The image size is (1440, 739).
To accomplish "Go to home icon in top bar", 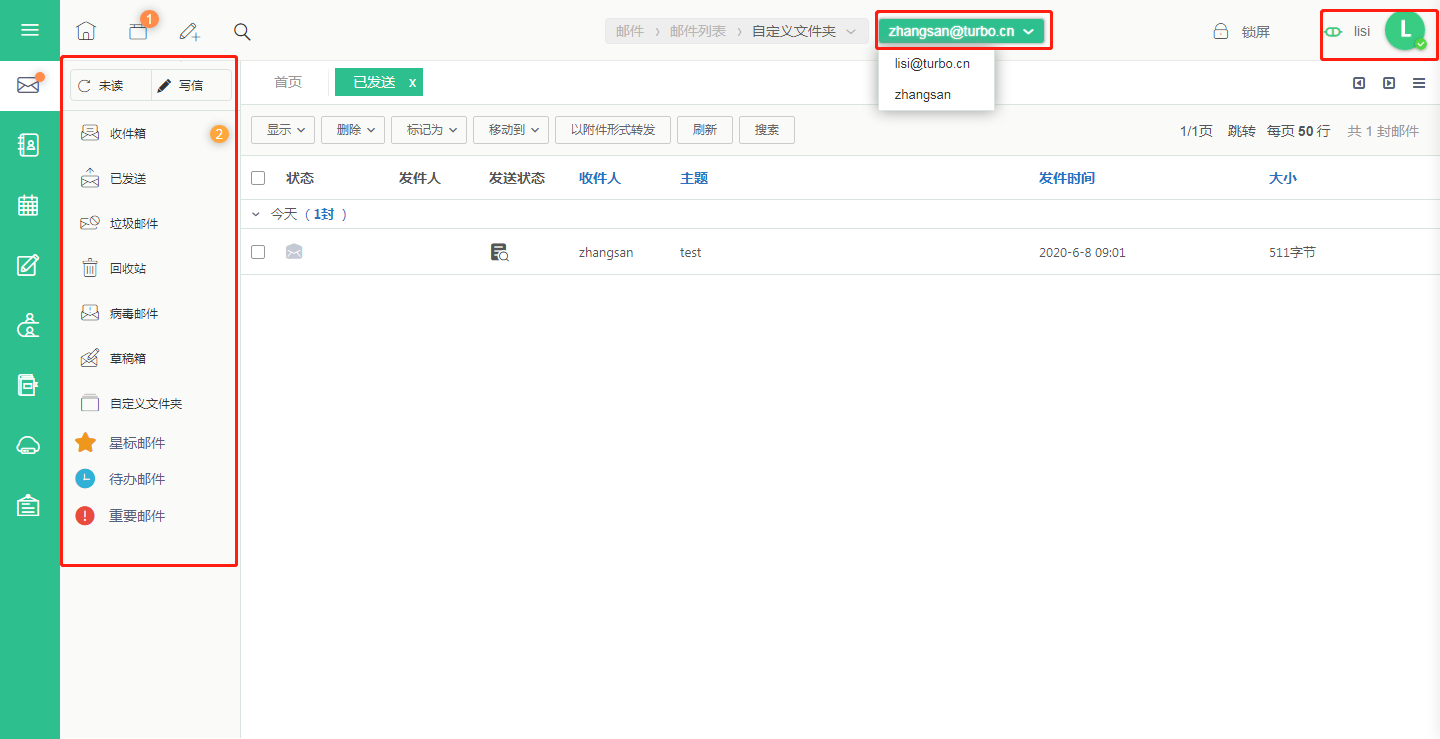I will click(x=86, y=31).
